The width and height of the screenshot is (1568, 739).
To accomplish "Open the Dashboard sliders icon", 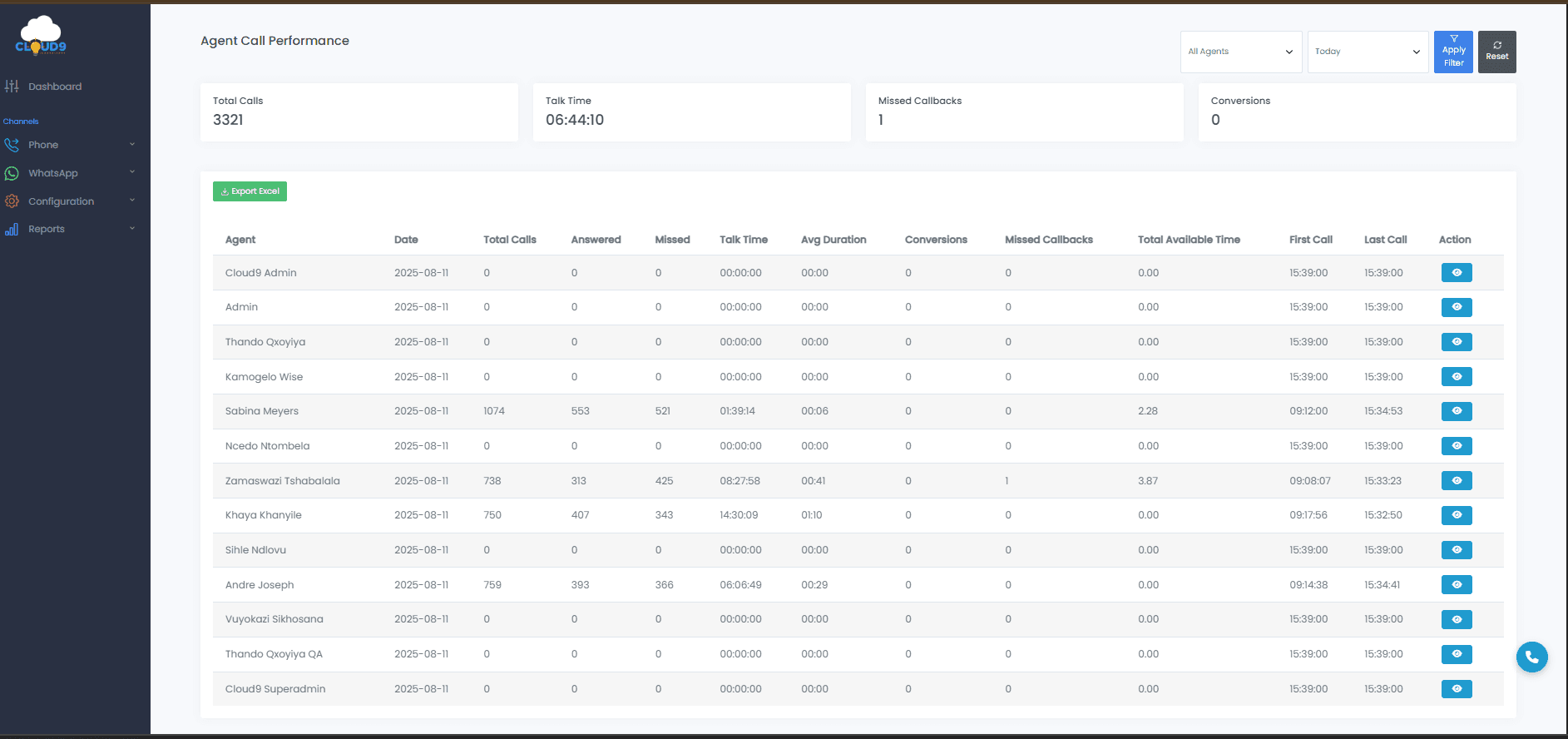I will (12, 87).
